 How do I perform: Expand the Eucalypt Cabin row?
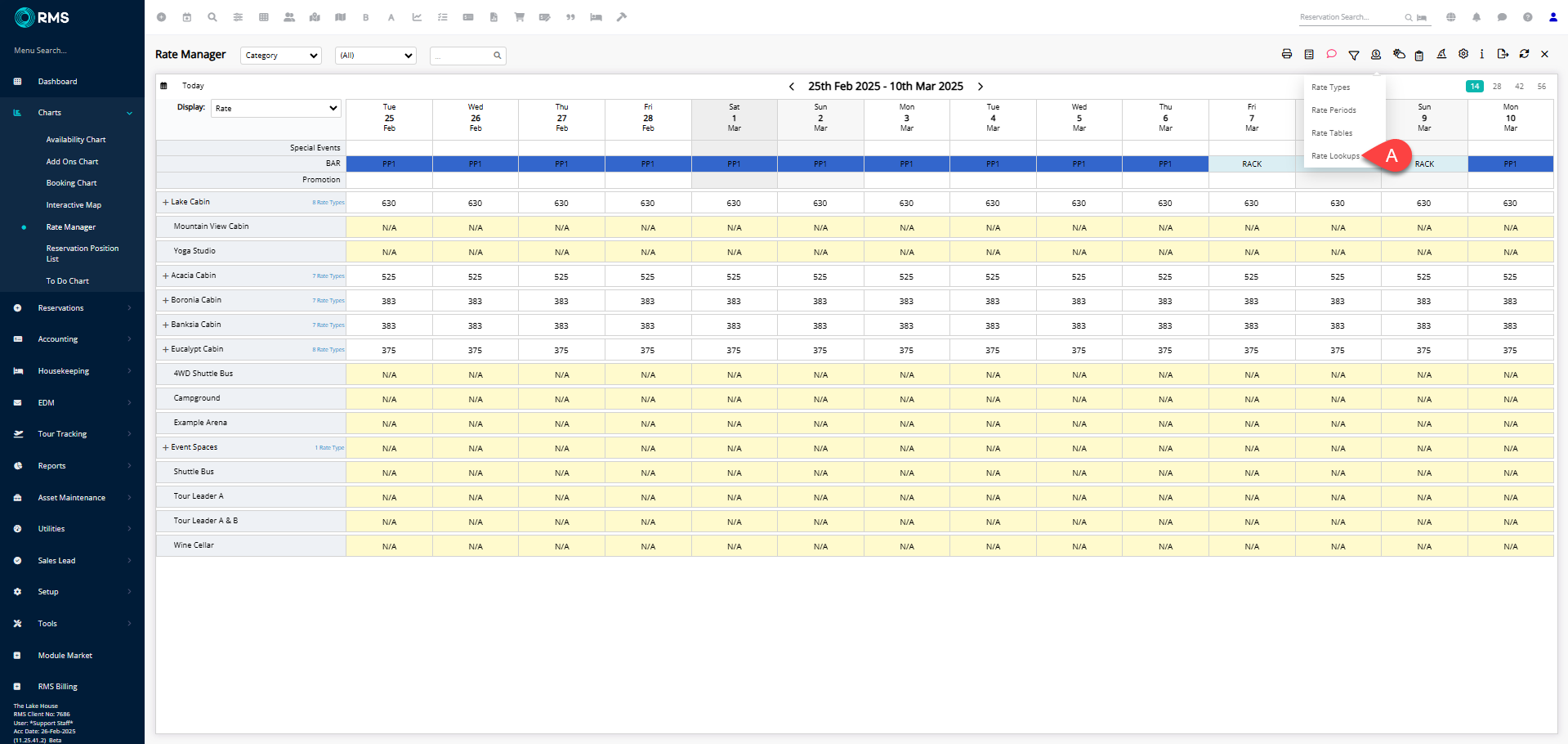click(166, 349)
